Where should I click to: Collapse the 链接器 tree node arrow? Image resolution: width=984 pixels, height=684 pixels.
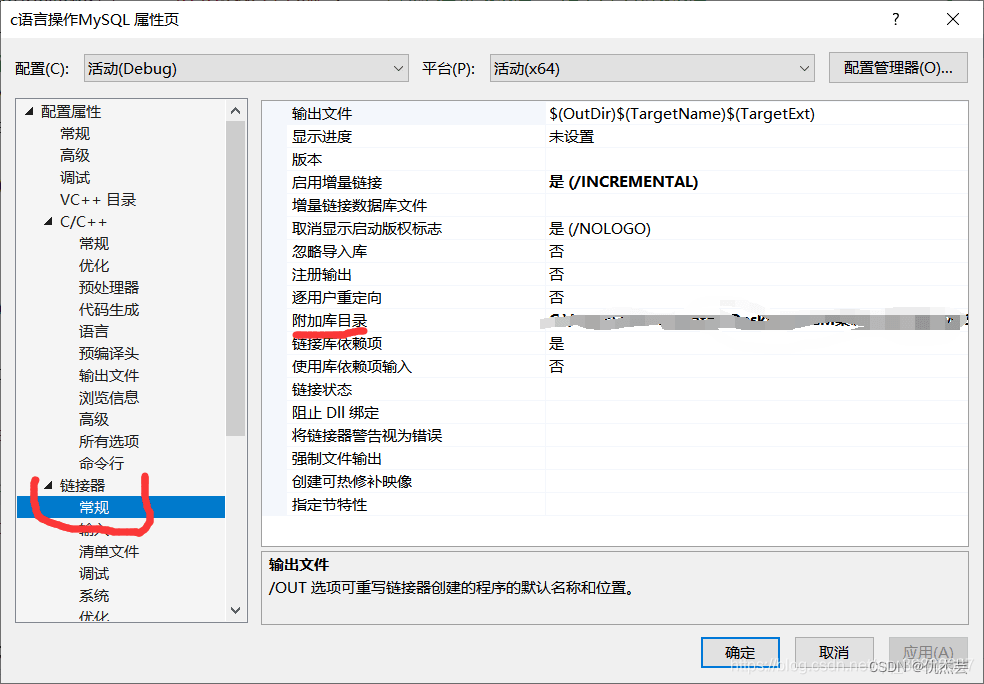tap(48, 484)
